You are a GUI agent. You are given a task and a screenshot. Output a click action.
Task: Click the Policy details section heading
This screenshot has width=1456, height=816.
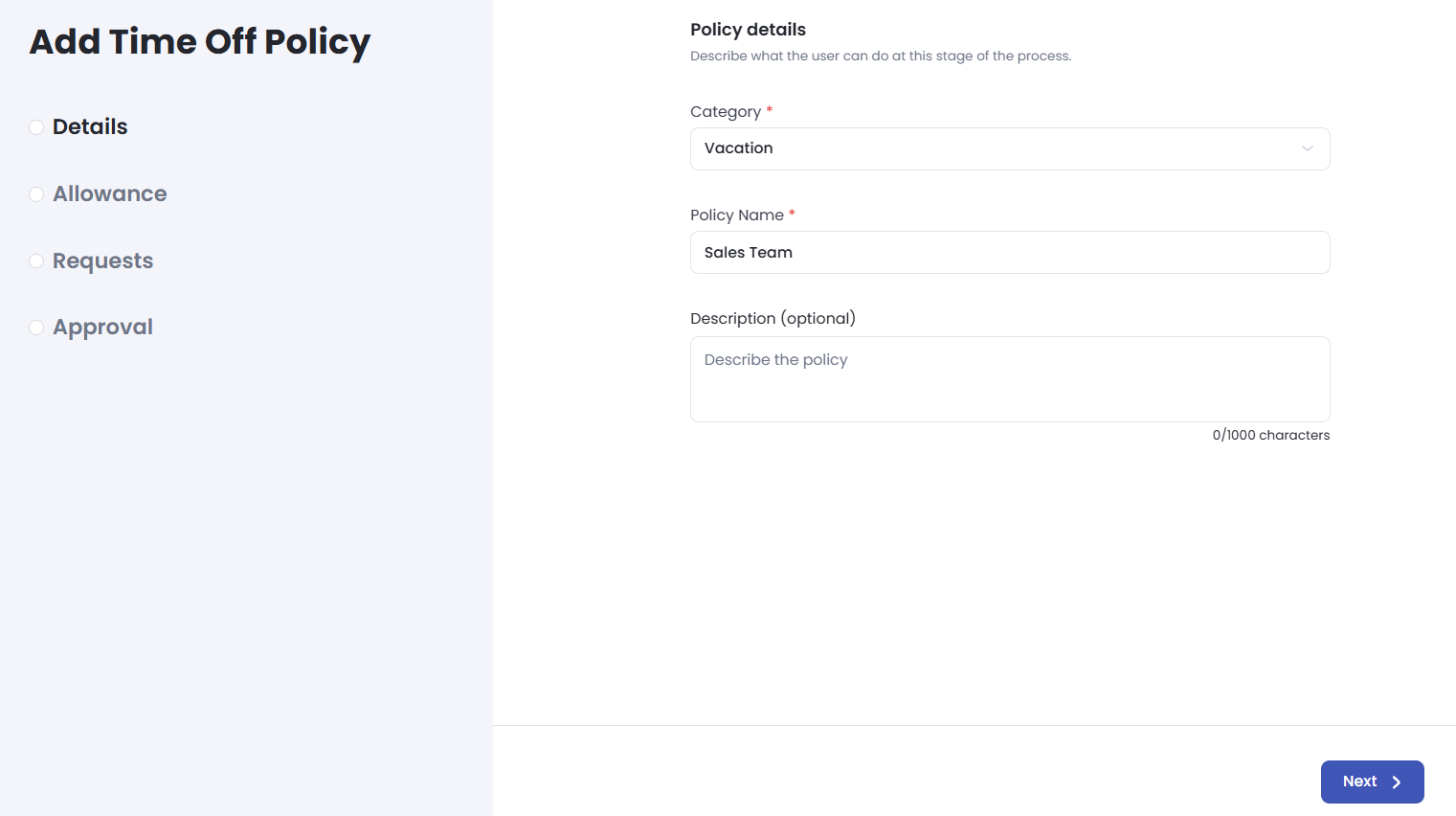tap(748, 30)
